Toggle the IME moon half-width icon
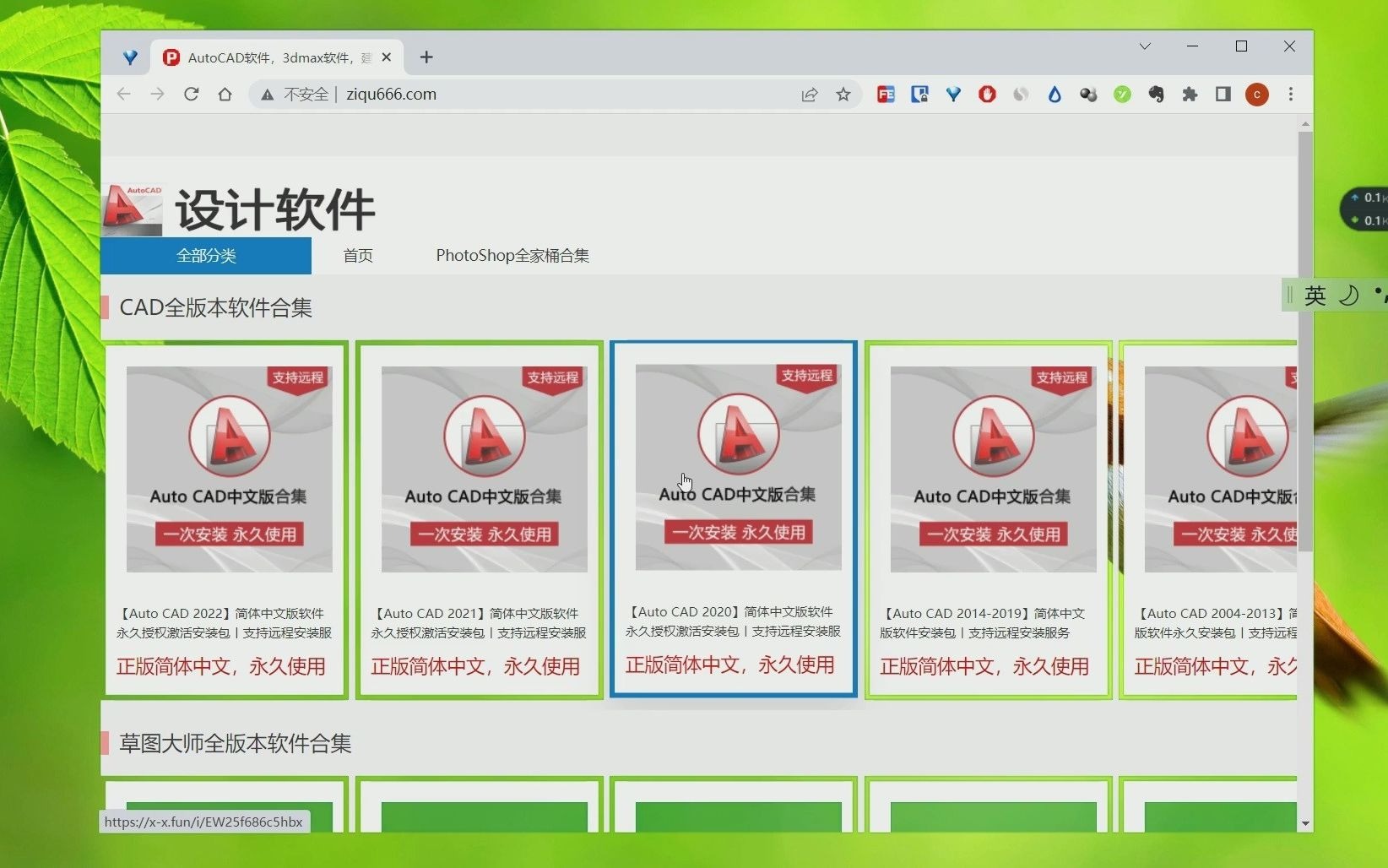Screen dimensions: 1388x868 point(1349,296)
